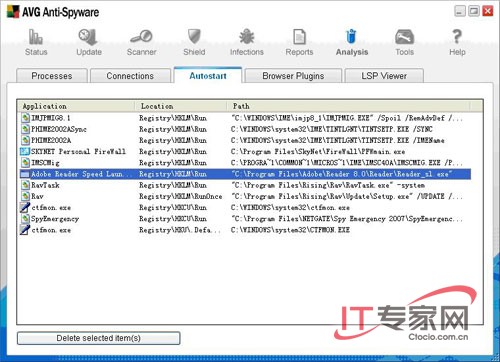
Task: Select the Rav application name
Action: [x=37, y=196]
